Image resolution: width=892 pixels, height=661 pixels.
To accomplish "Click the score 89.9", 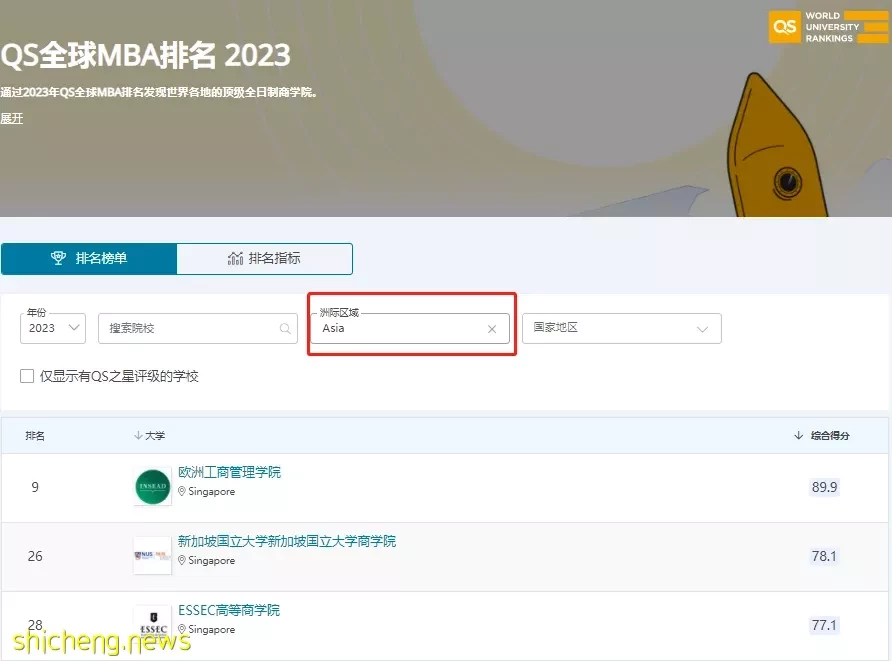I will [x=824, y=487].
